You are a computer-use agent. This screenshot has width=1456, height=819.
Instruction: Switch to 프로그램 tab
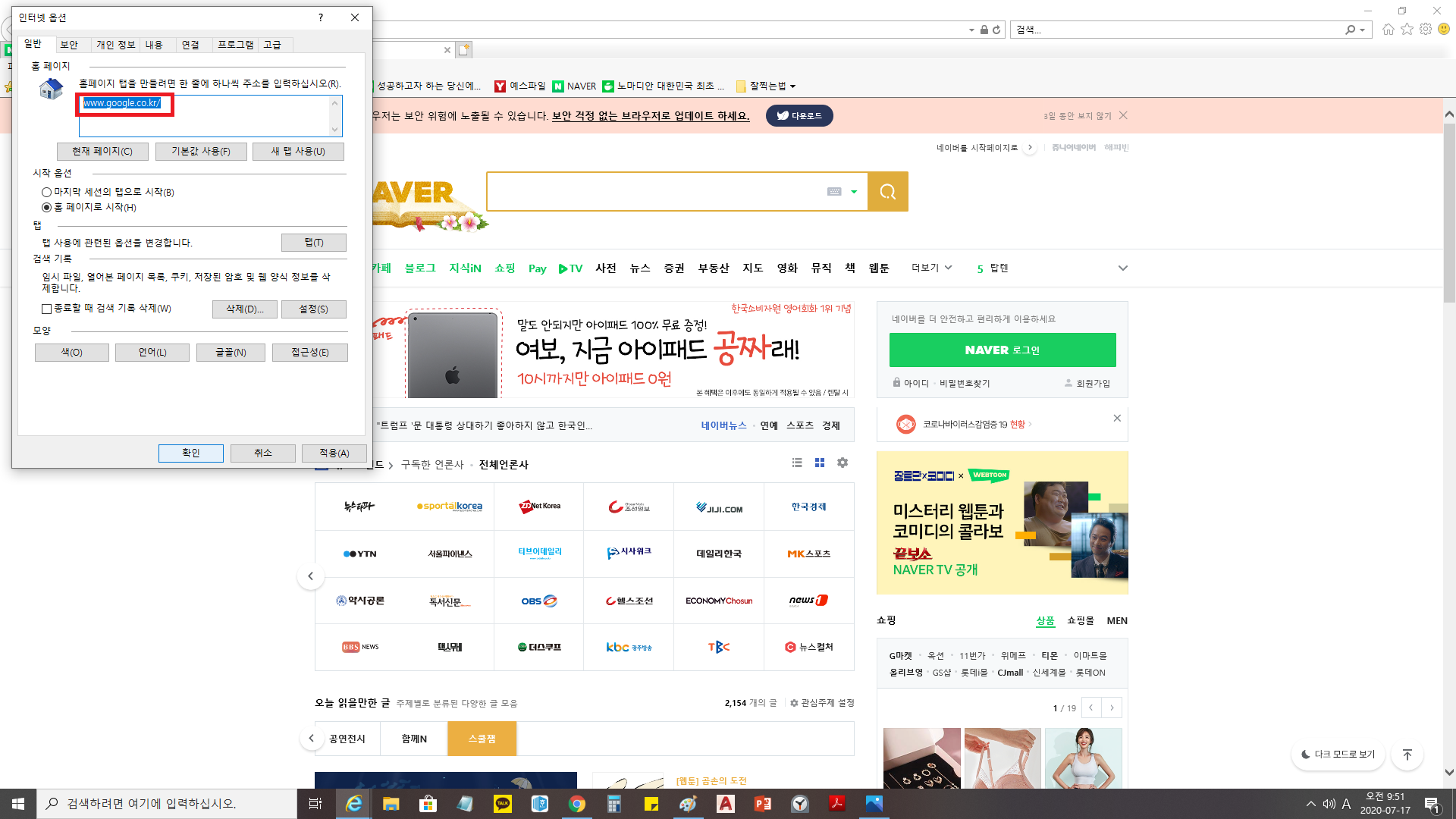[x=236, y=45]
